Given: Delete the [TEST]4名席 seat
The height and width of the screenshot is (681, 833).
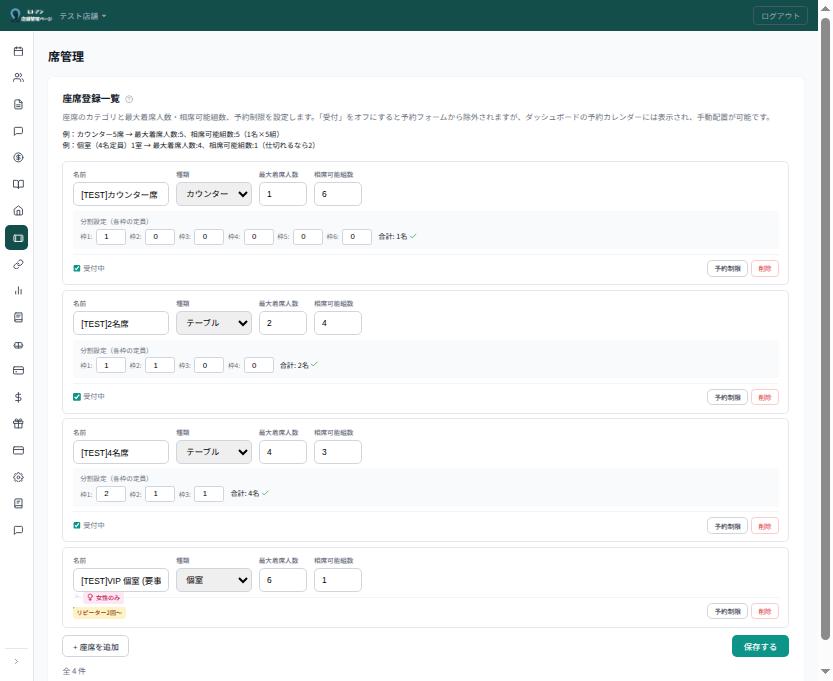Looking at the screenshot, I should click(x=765, y=526).
